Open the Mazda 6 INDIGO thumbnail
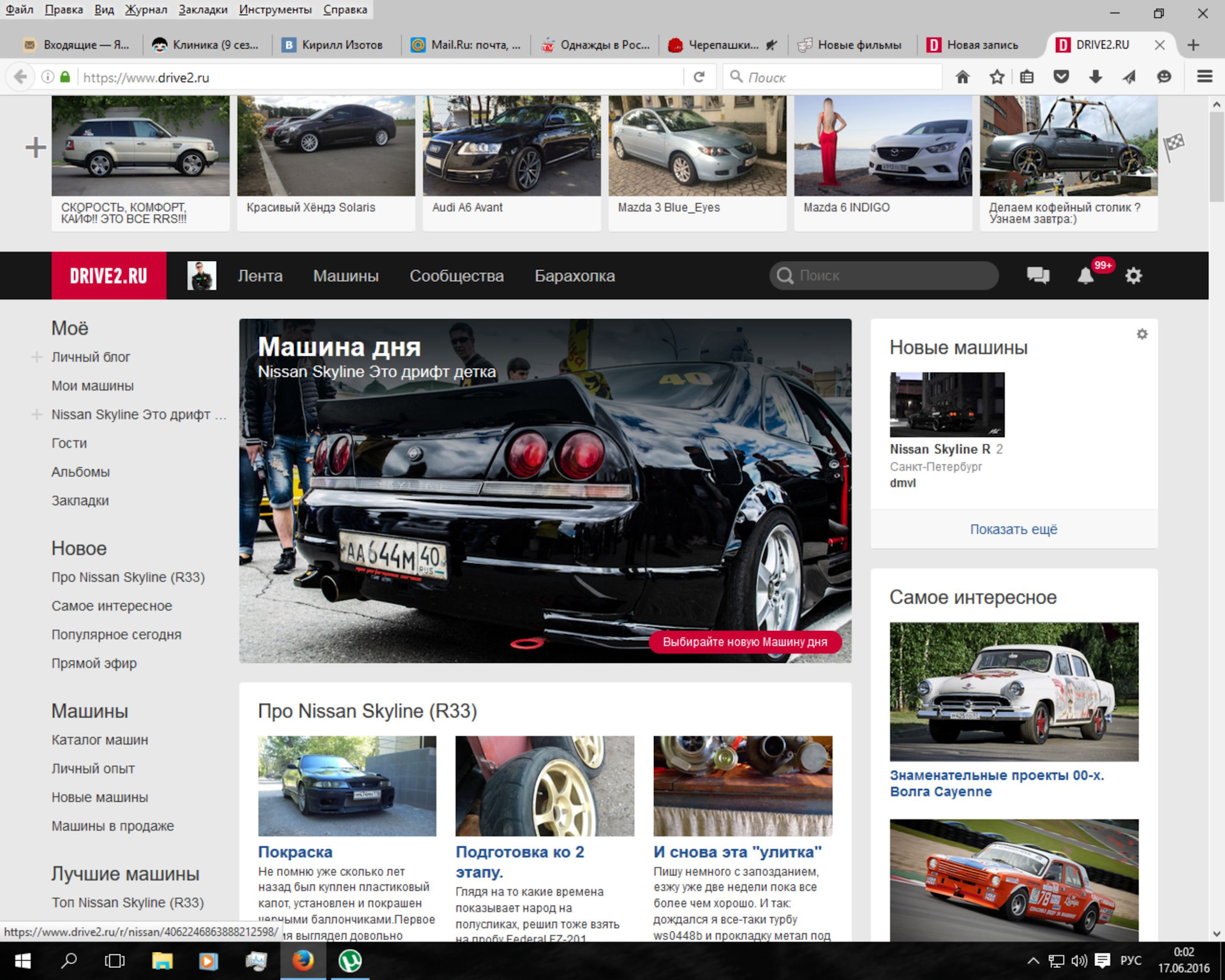Viewport: 1225px width, 980px height. [x=882, y=146]
